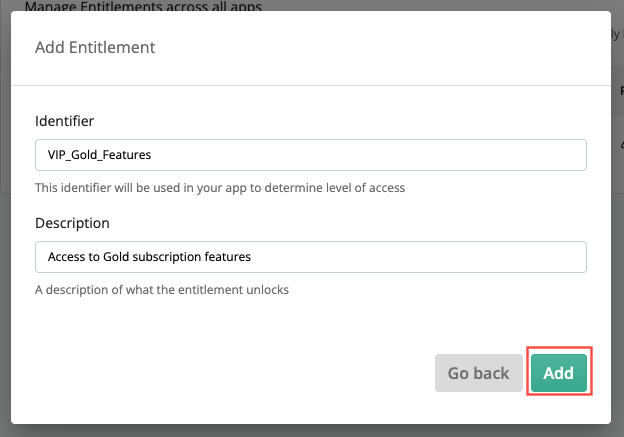Image resolution: width=624 pixels, height=437 pixels.
Task: Click the helper text about what entitlement unlocks
Action: pyautogui.click(x=162, y=289)
